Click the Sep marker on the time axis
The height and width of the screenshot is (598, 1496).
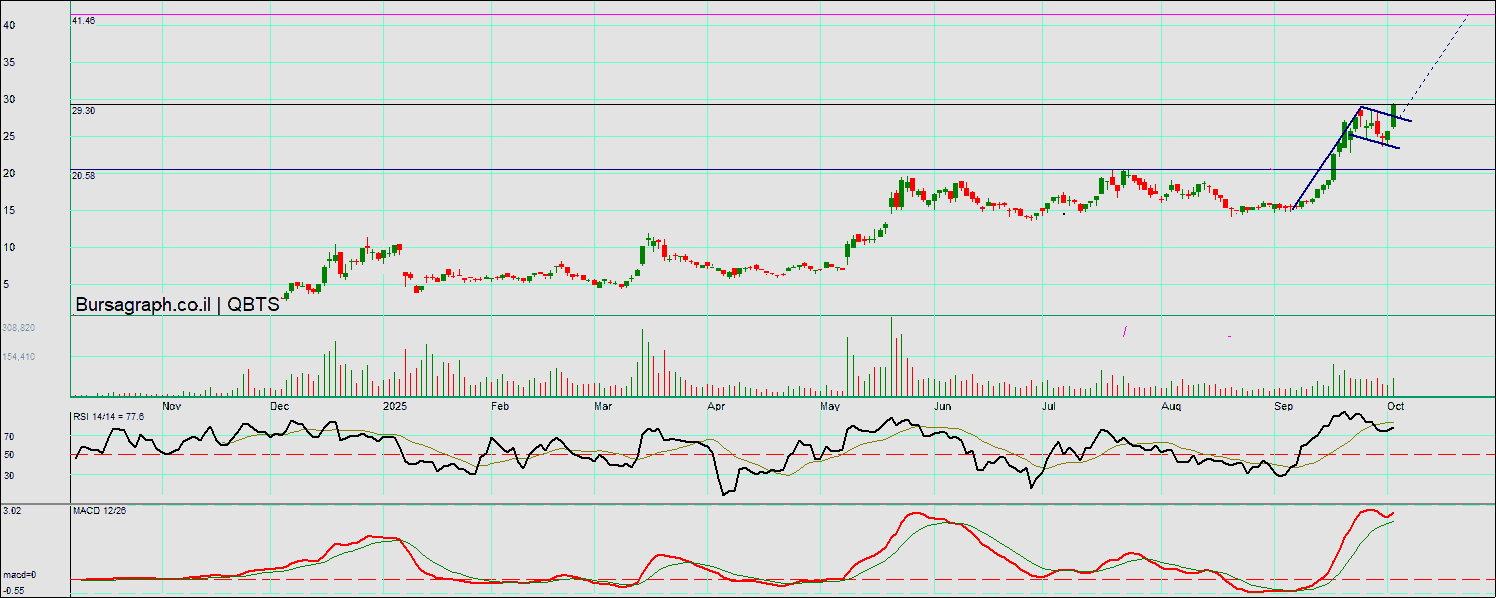1282,407
